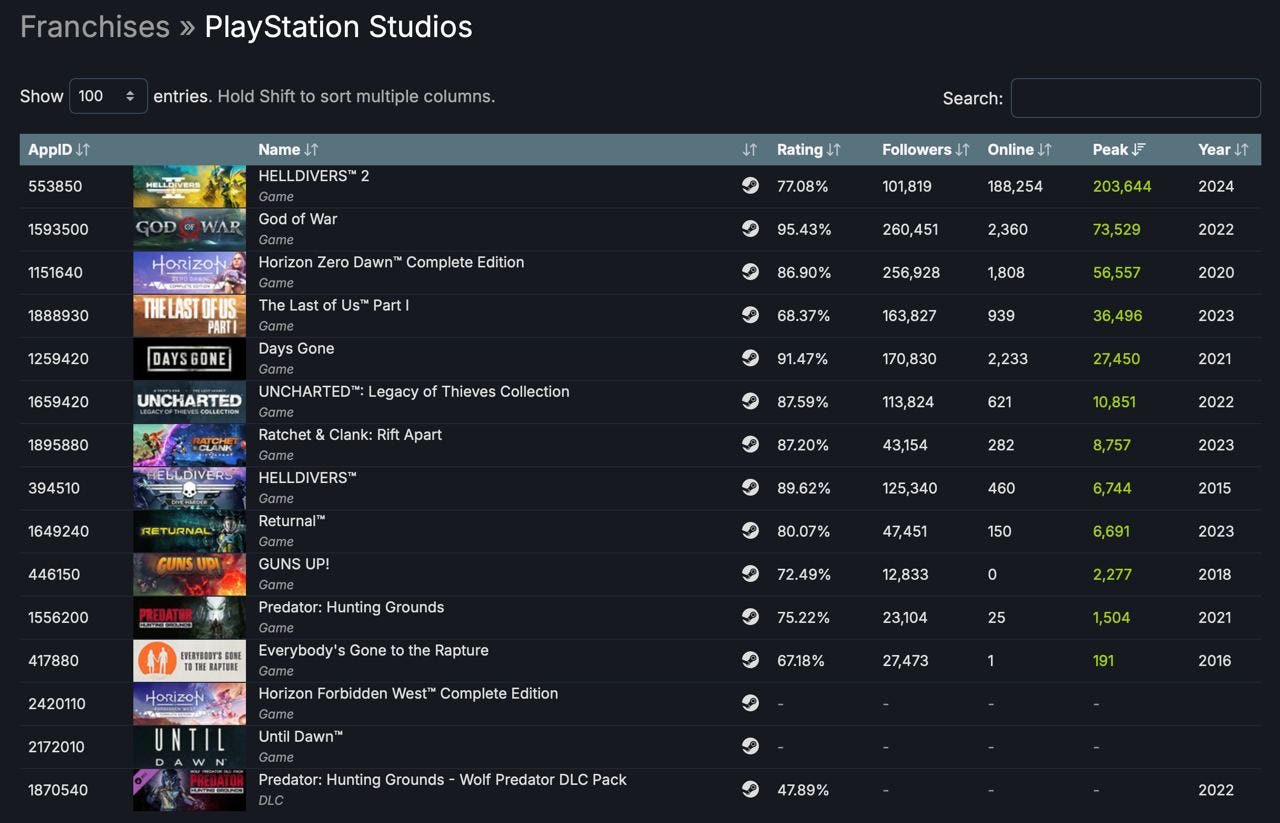The width and height of the screenshot is (1280, 823).
Task: Sort table by Peak column header
Action: [1118, 150]
